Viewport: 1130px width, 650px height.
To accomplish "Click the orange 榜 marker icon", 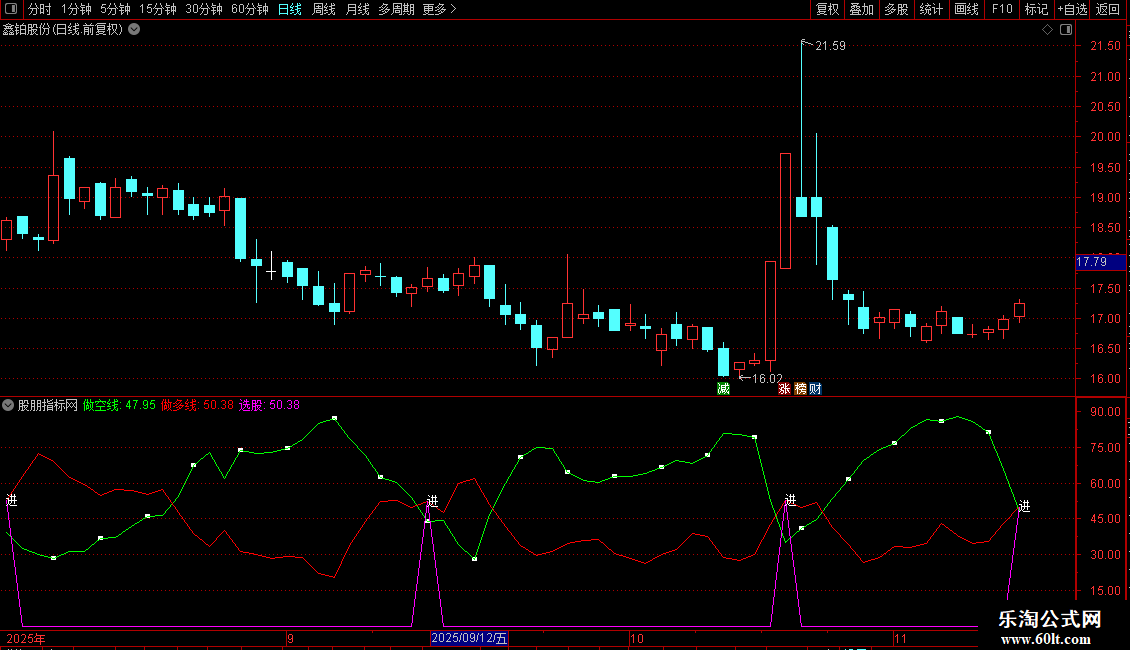I will coord(800,388).
